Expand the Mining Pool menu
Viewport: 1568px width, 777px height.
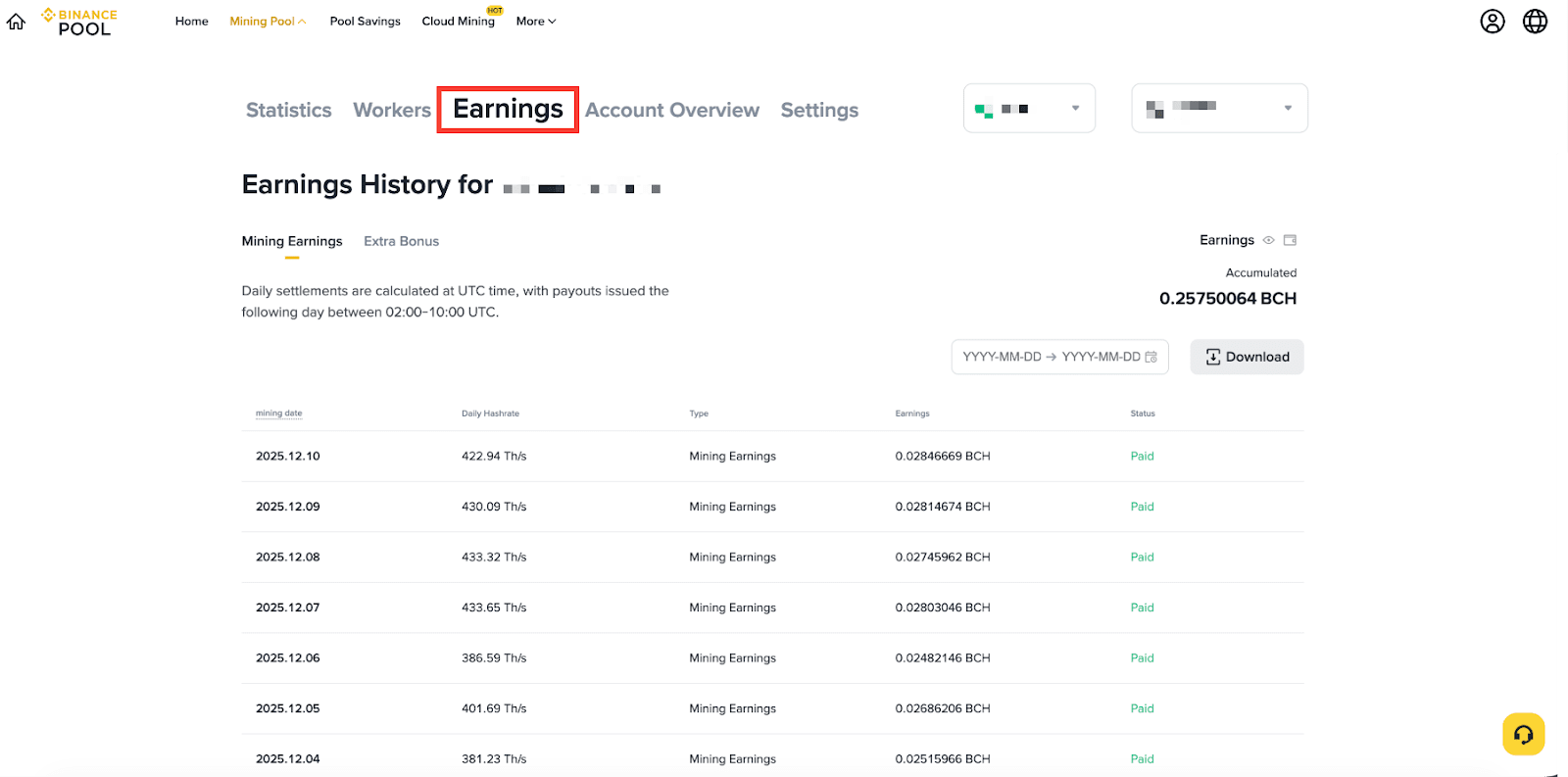[268, 22]
